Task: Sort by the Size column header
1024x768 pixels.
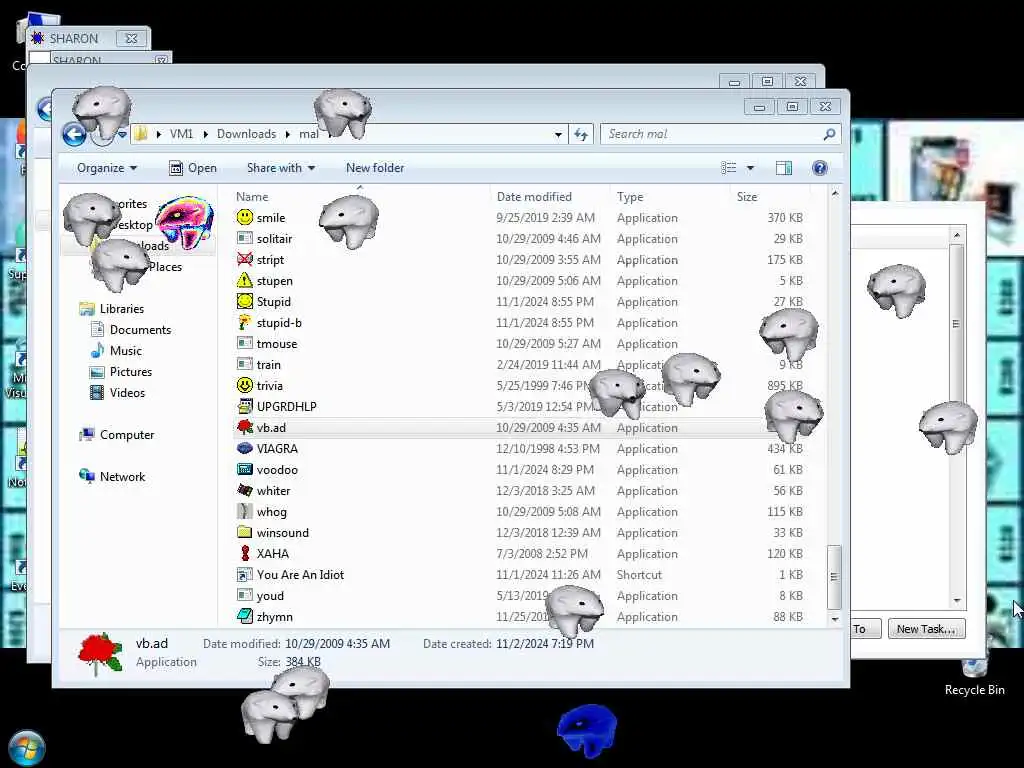Action: tap(746, 197)
